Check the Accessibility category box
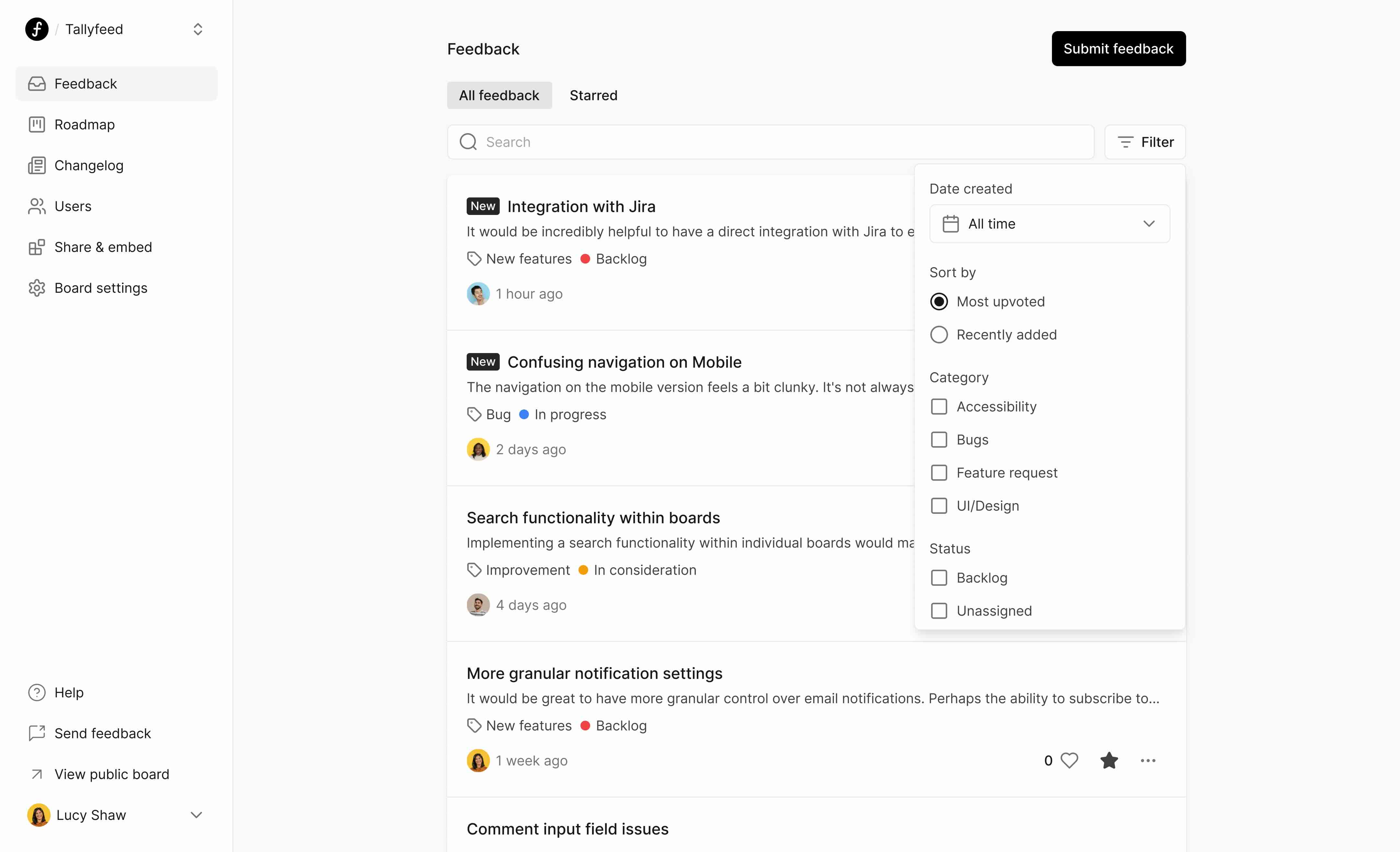The width and height of the screenshot is (1400, 852). 939,407
